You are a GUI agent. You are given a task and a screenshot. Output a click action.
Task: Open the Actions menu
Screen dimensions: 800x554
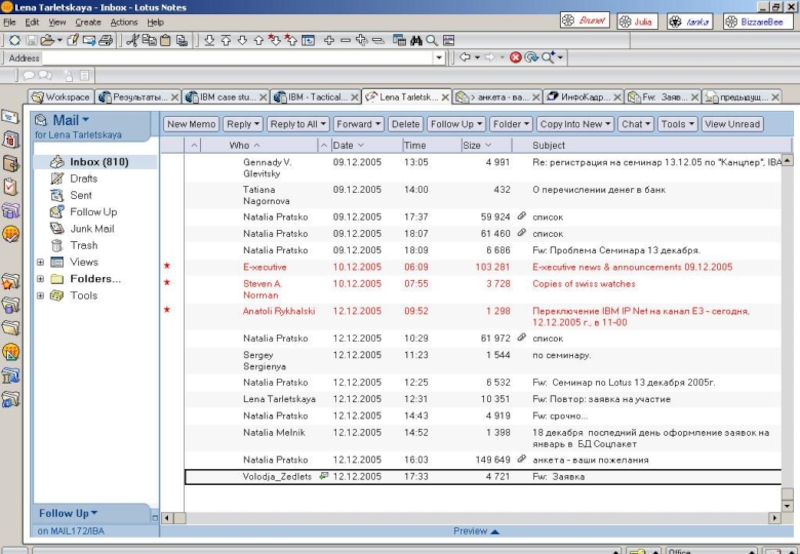[x=124, y=22]
